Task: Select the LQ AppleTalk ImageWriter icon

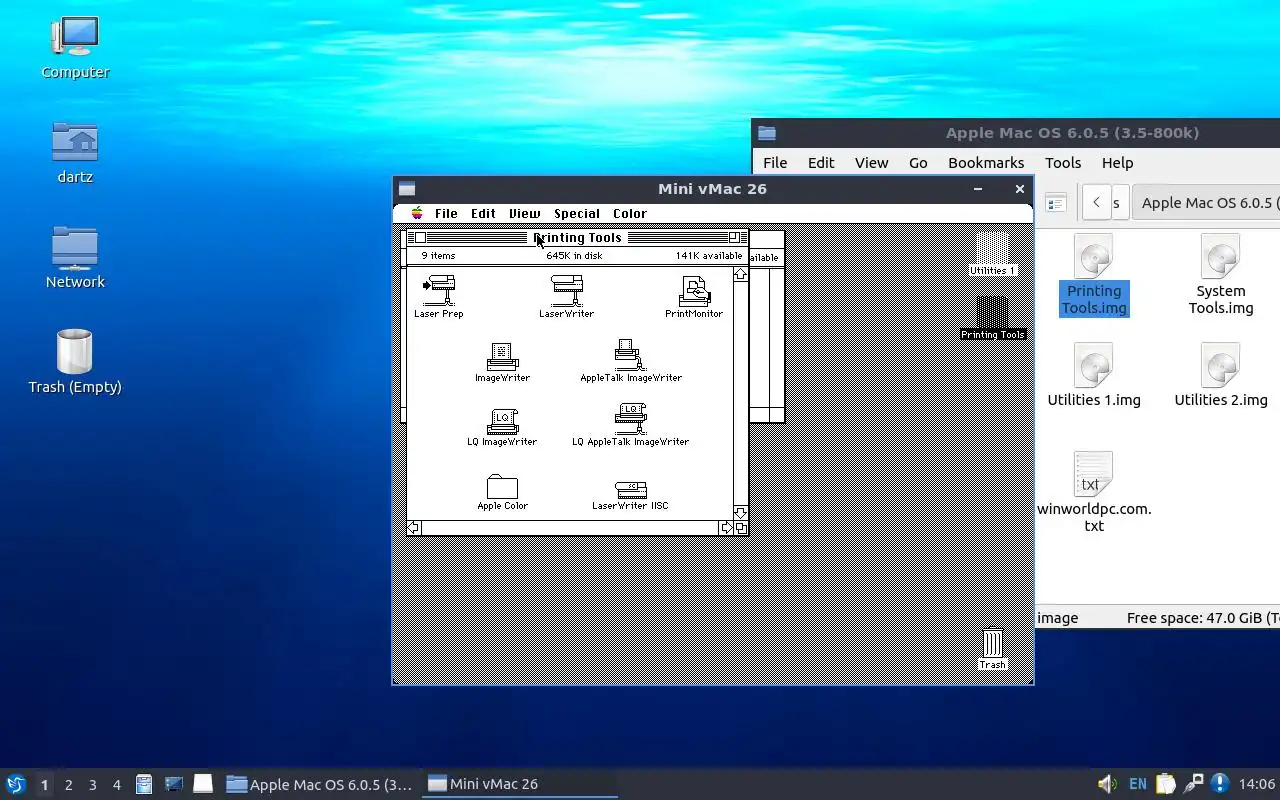Action: [x=630, y=425]
